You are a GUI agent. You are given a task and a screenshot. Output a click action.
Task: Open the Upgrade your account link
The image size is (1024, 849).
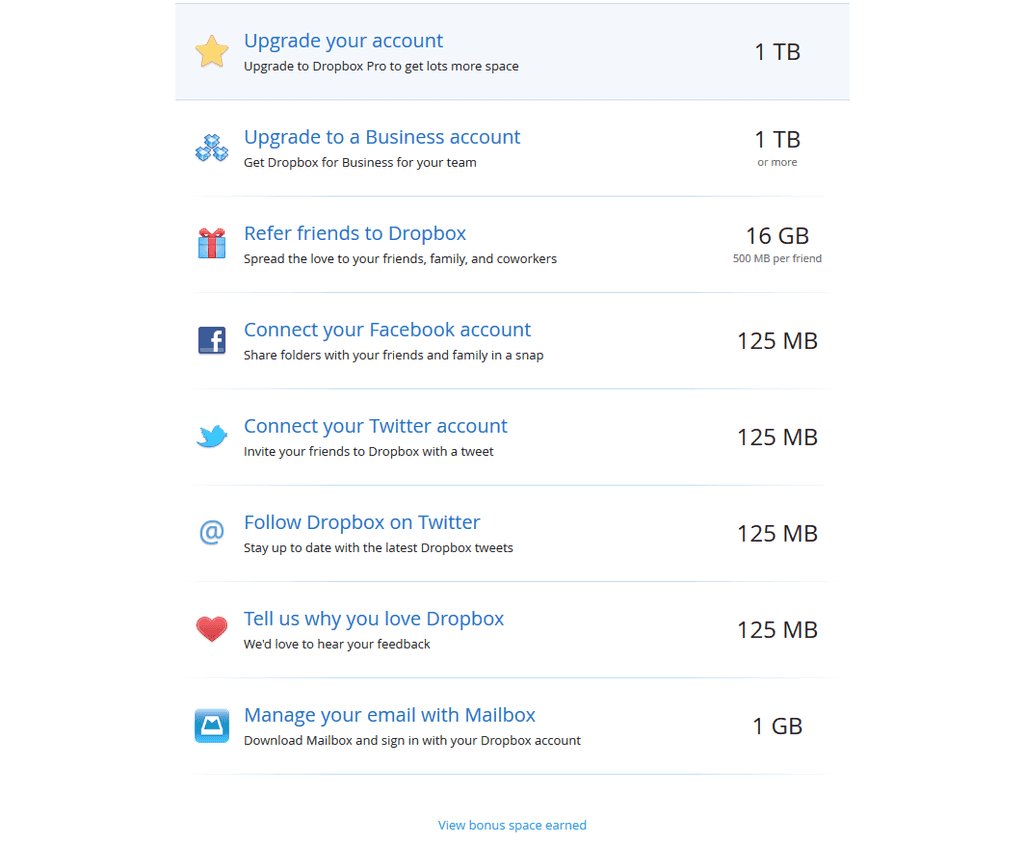343,41
